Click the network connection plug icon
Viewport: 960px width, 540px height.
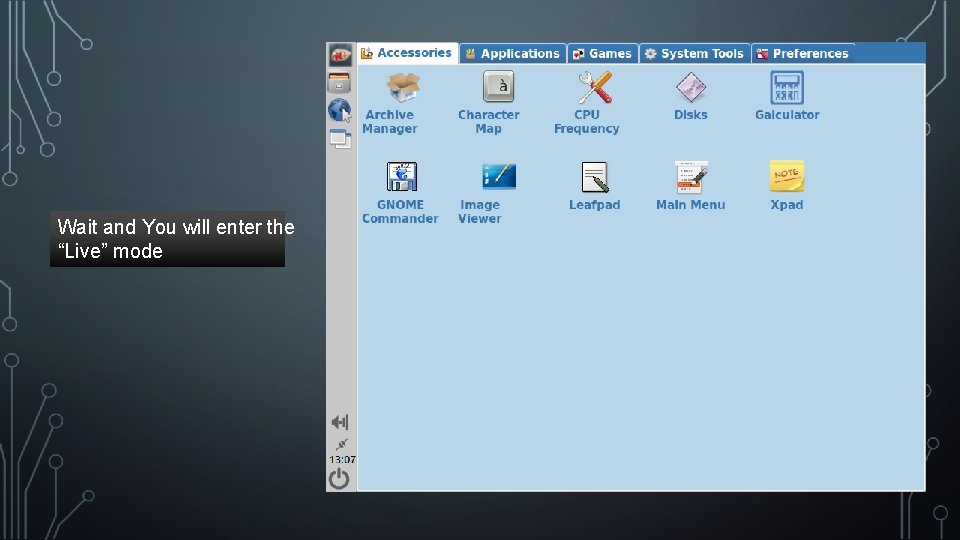[x=341, y=444]
